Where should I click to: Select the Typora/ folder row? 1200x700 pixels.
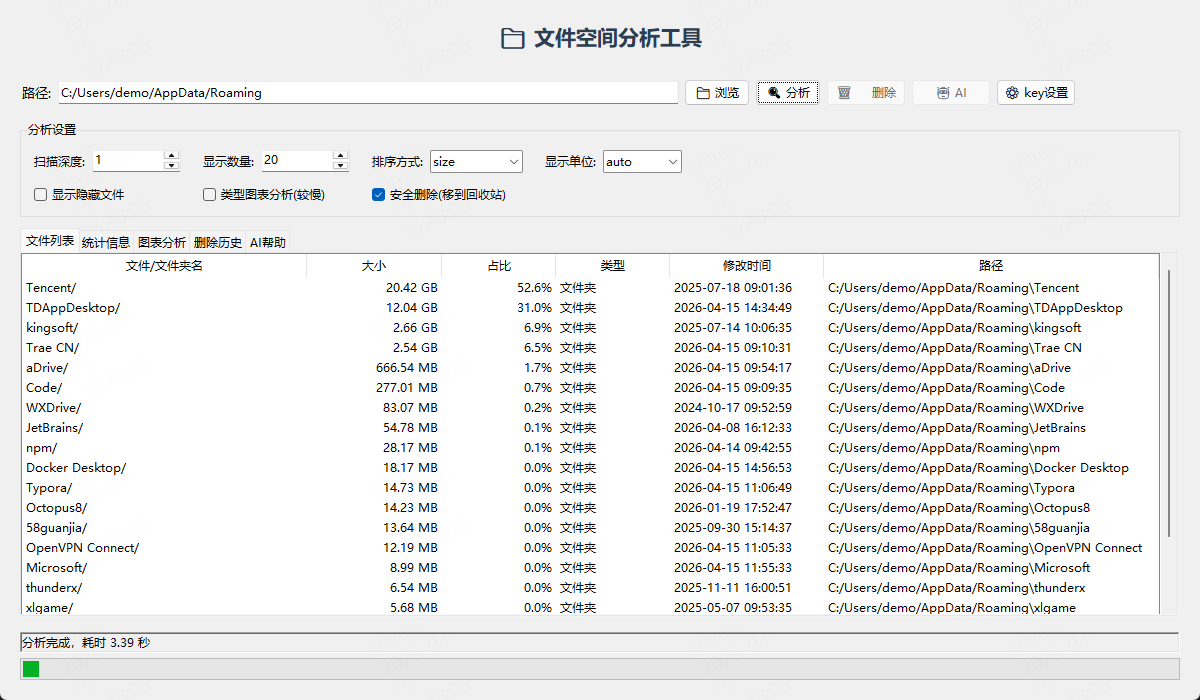tap(591, 488)
